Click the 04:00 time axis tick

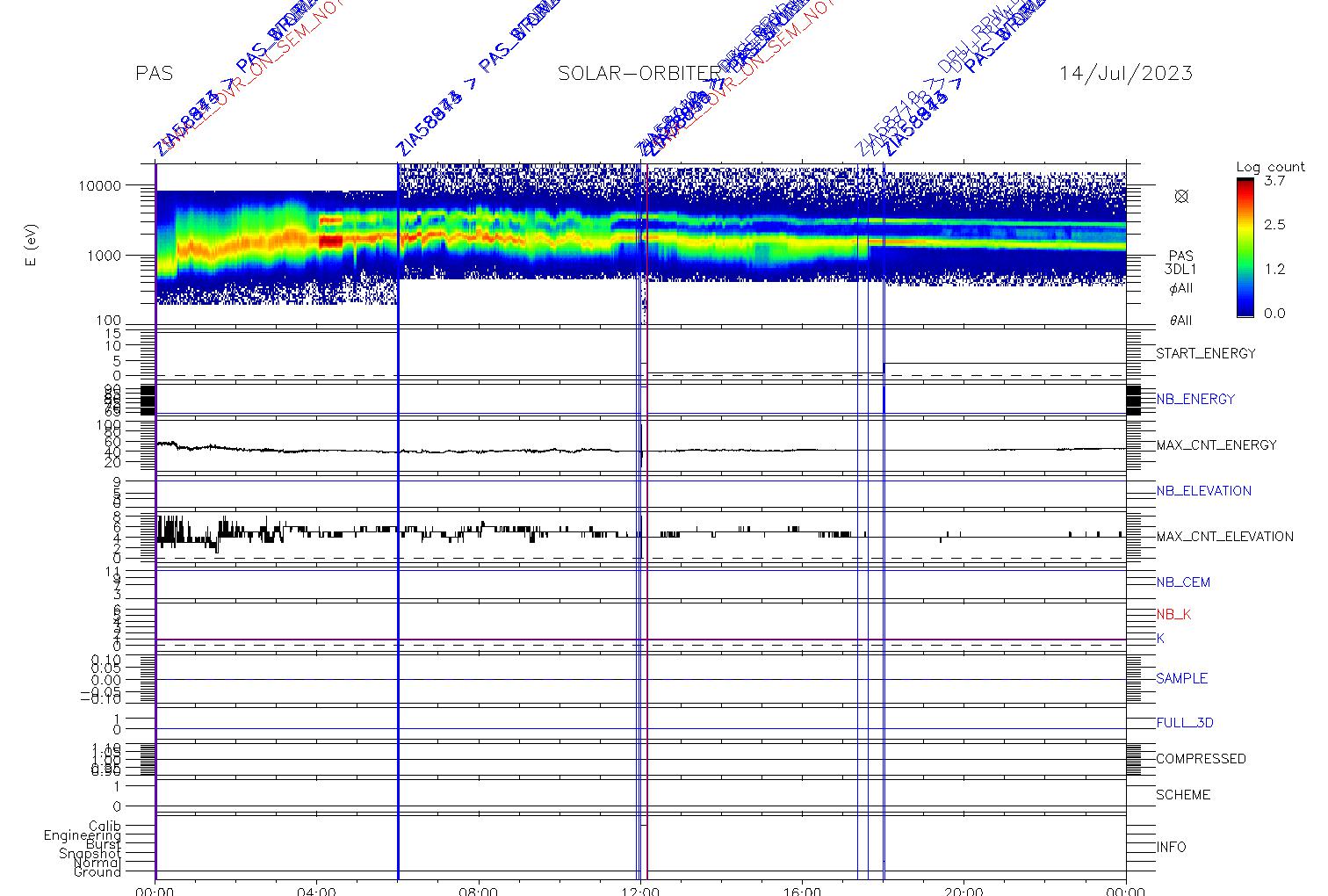pyautogui.click(x=317, y=890)
